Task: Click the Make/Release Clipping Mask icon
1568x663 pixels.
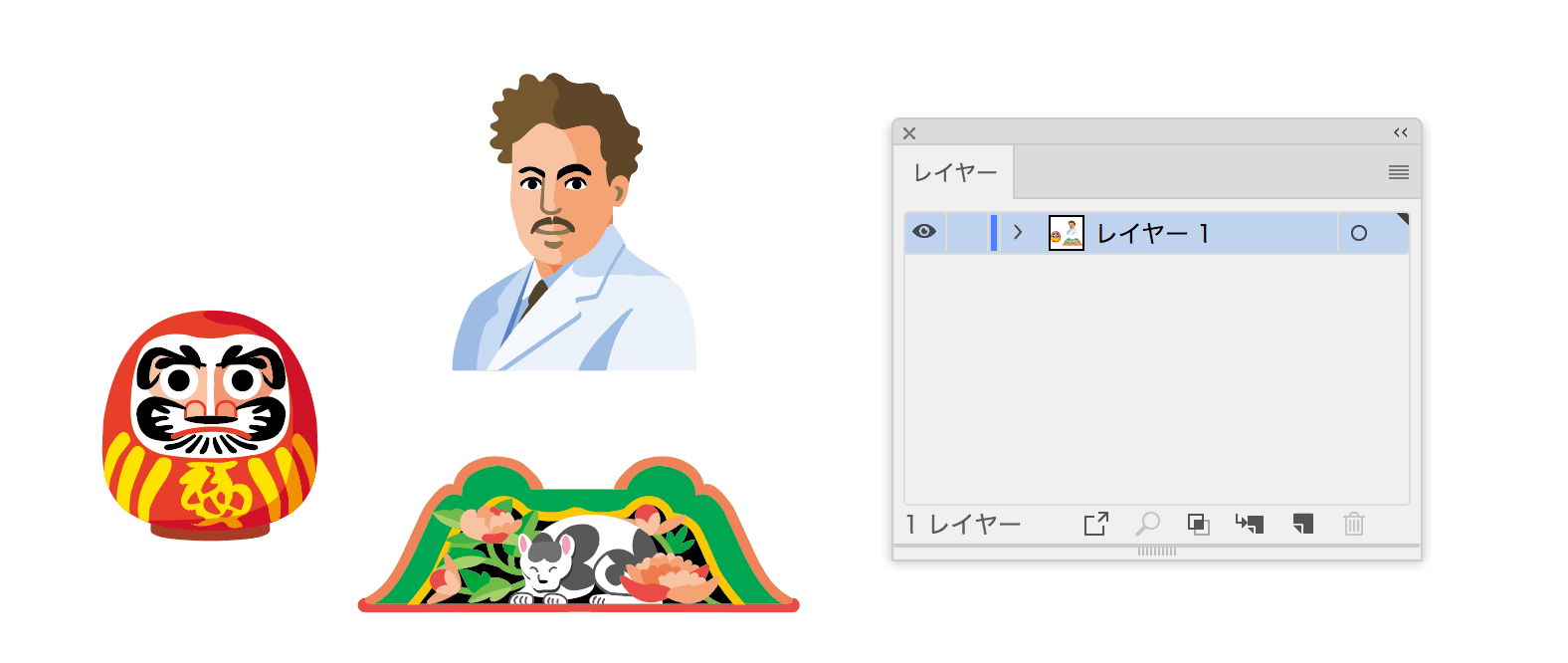Action: pos(1199,524)
